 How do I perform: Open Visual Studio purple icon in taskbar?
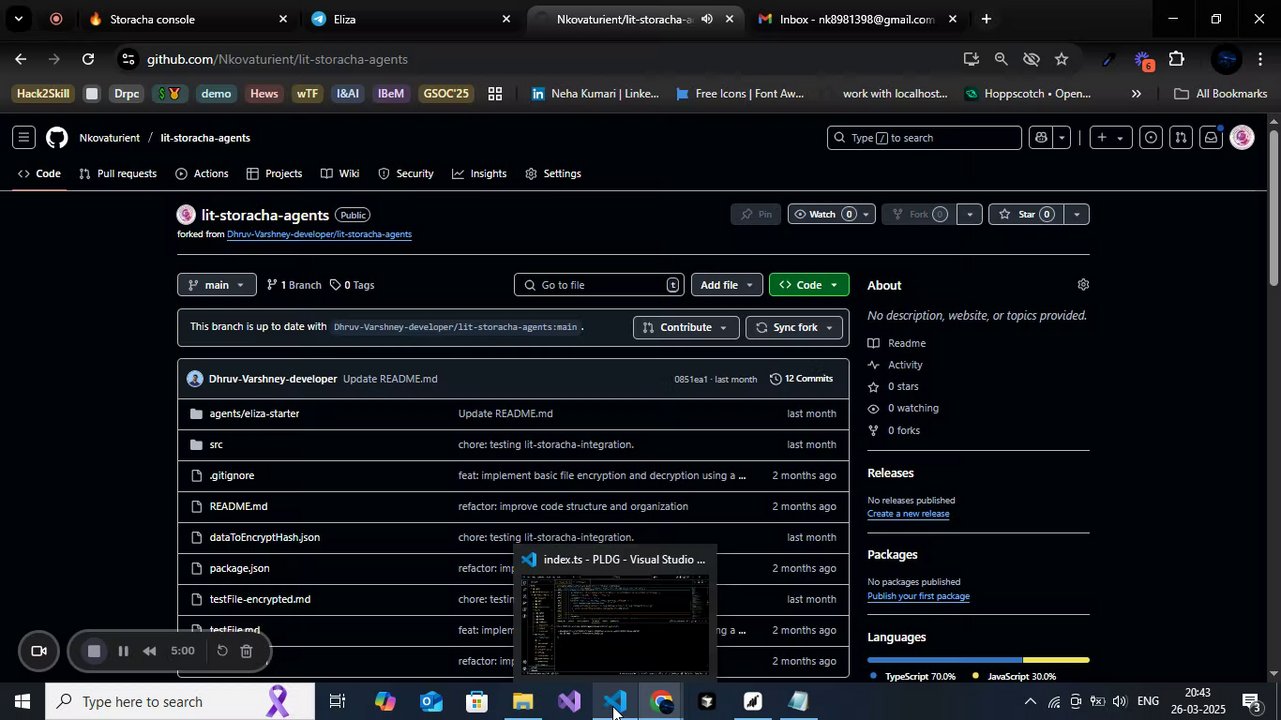click(569, 702)
